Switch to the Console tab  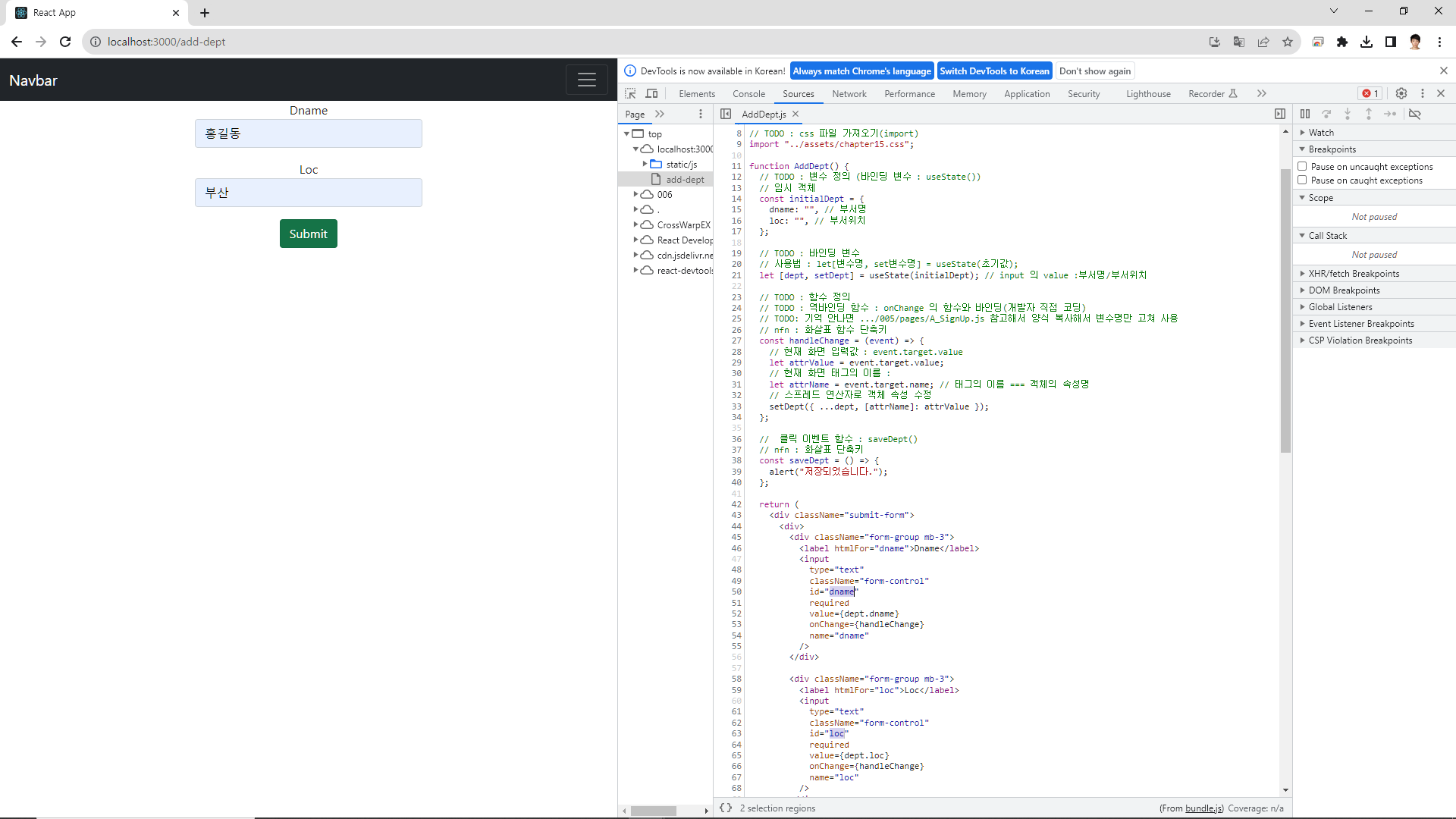(x=748, y=94)
